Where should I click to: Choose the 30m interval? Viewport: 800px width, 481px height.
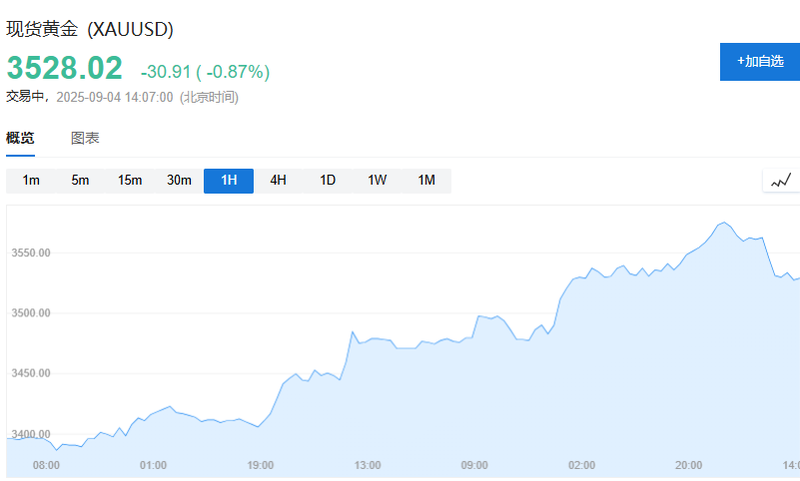pos(179,180)
